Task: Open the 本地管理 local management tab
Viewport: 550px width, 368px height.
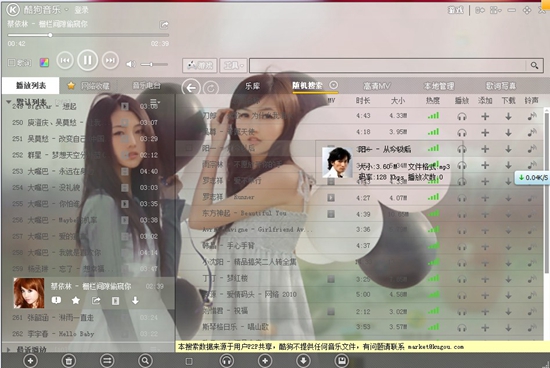Action: pyautogui.click(x=439, y=86)
